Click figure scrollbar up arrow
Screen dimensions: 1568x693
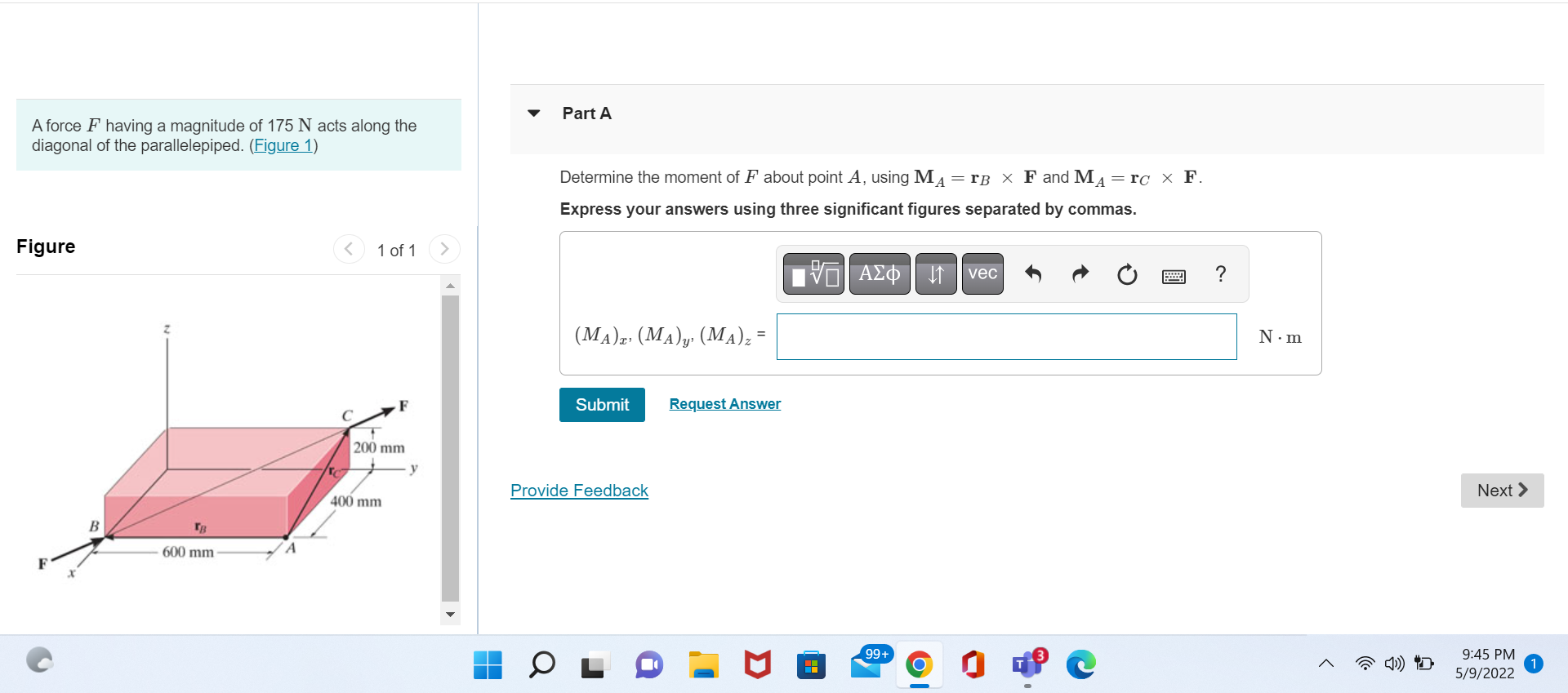(450, 286)
